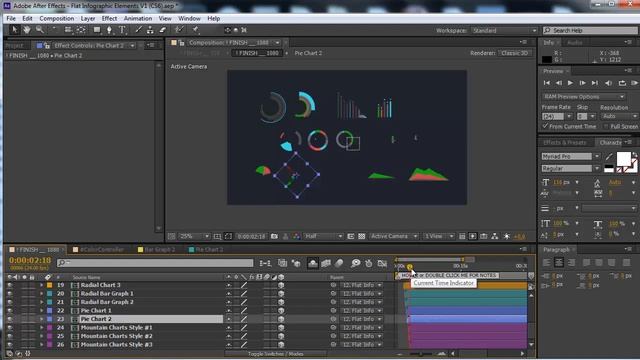Hide the Pie Chart 2 layer
The height and width of the screenshot is (360, 640).
pyautogui.click(x=9, y=319)
